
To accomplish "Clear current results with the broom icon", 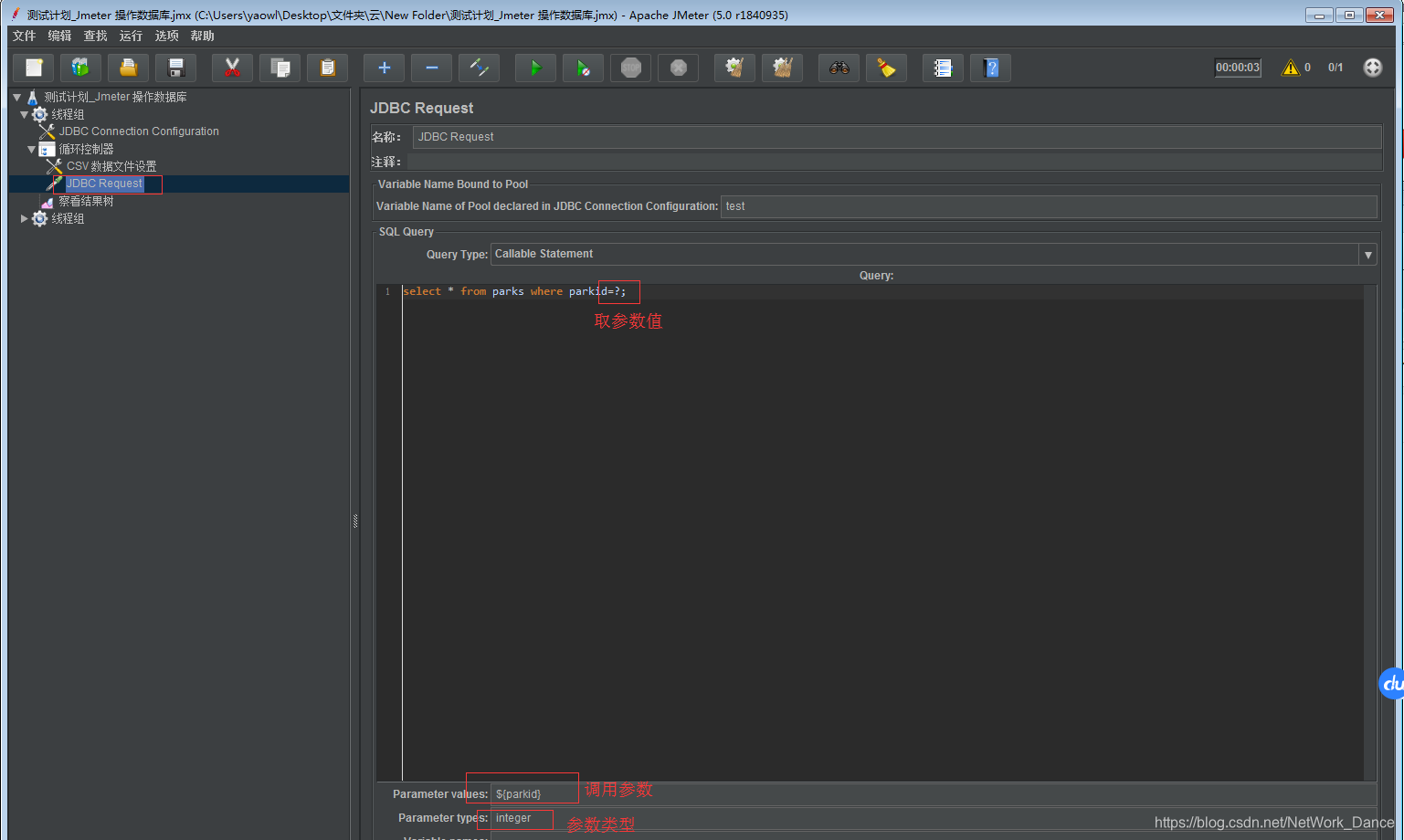I will (x=735, y=68).
